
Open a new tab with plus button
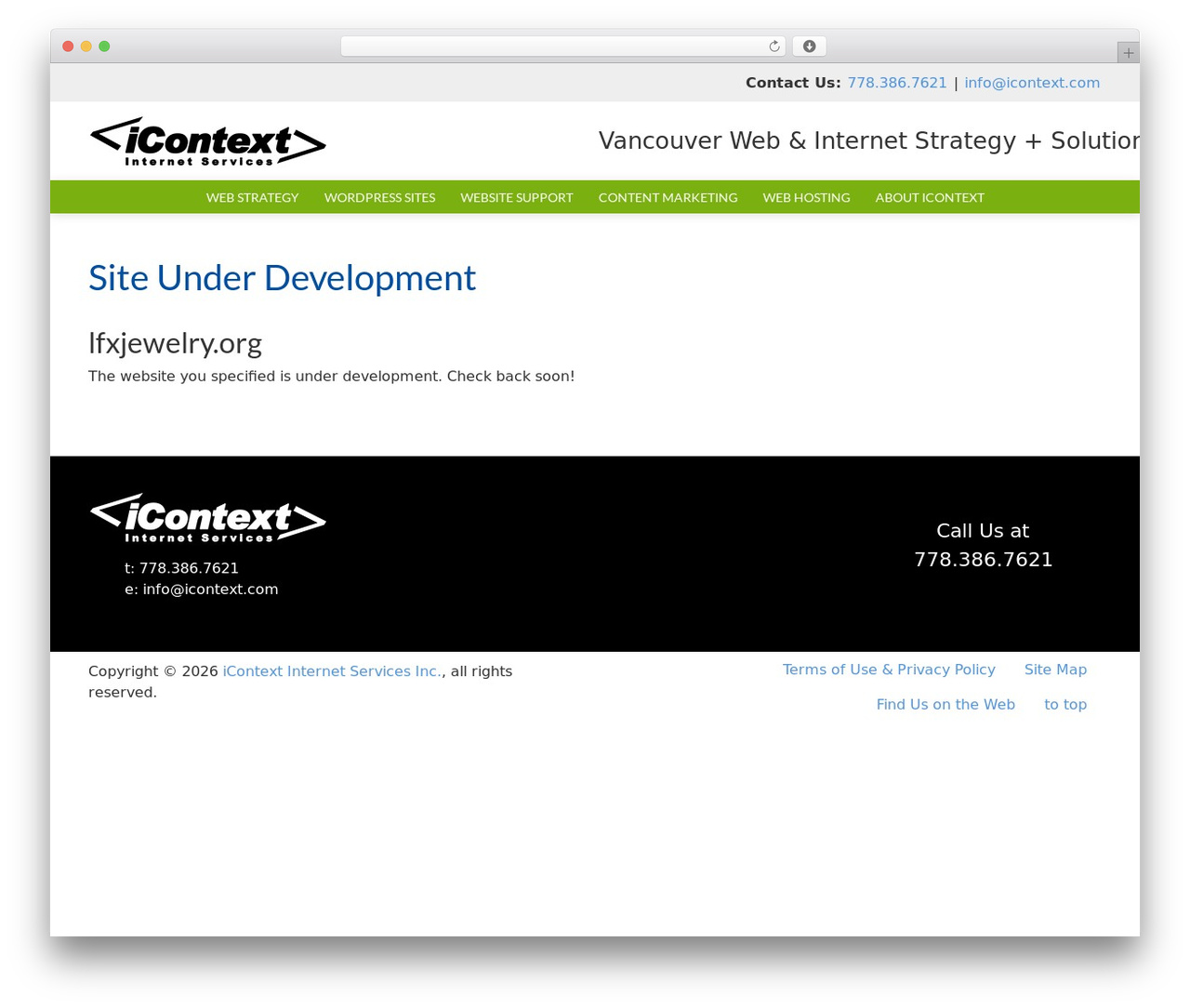pos(1128,53)
